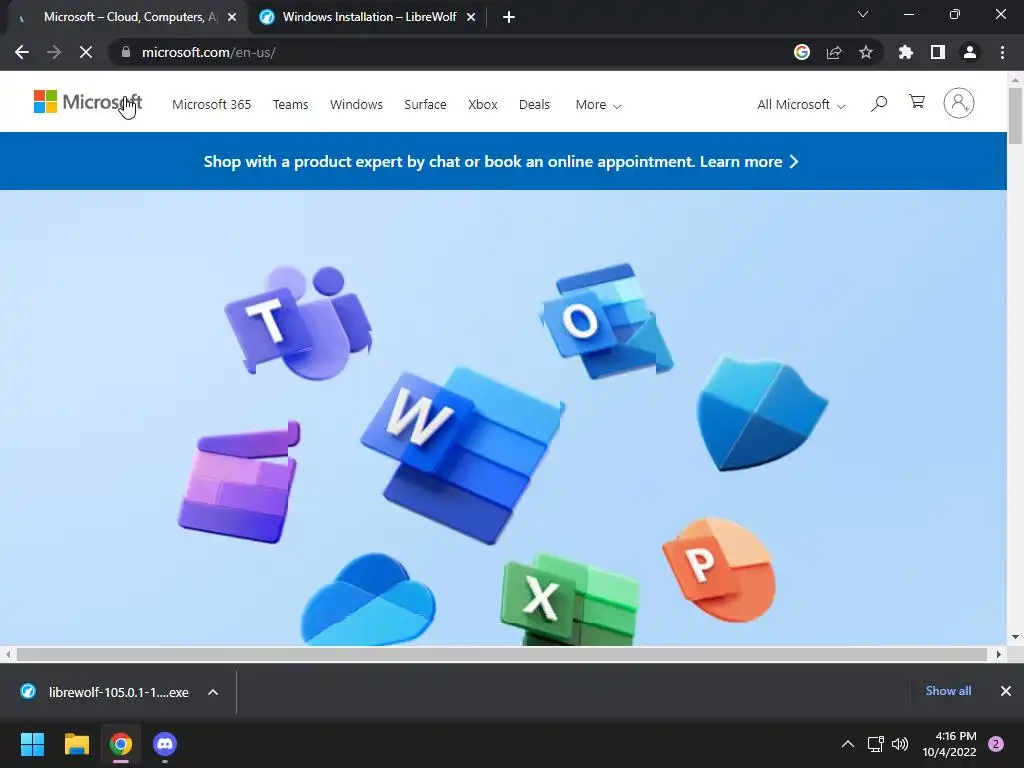Open the Chrome three-dot menu
1024x768 pixels.
[1002, 52]
